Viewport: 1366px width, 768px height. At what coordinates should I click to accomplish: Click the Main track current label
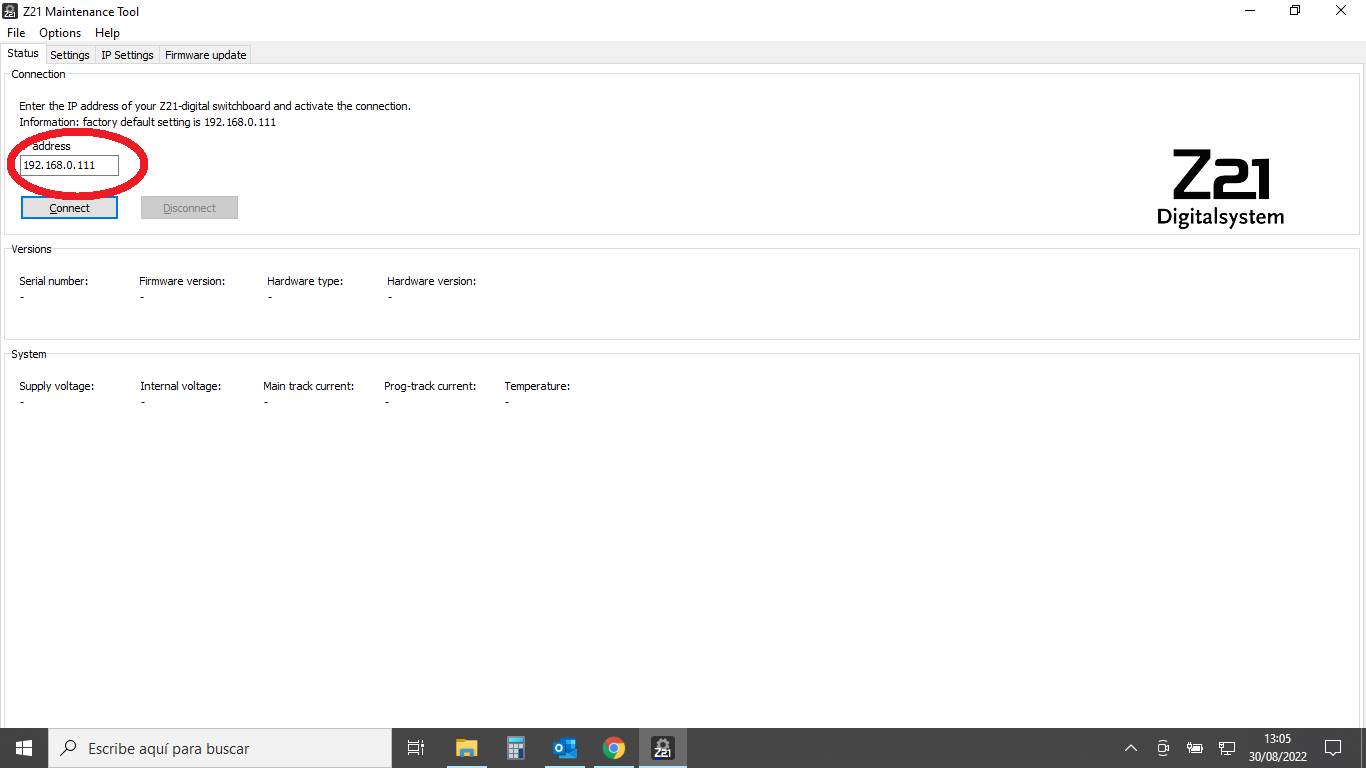308,386
